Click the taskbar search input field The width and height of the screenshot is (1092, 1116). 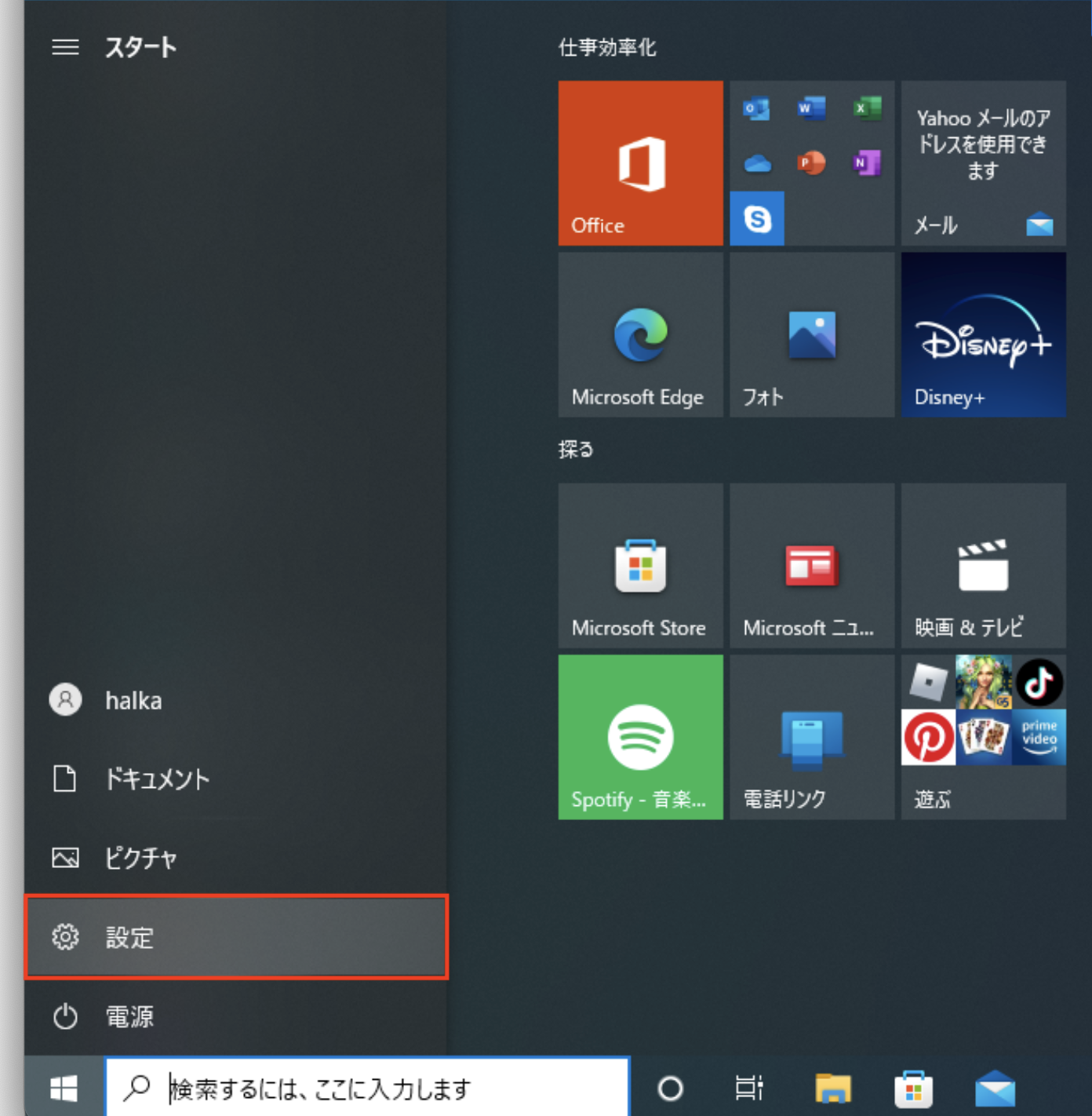click(x=369, y=1089)
